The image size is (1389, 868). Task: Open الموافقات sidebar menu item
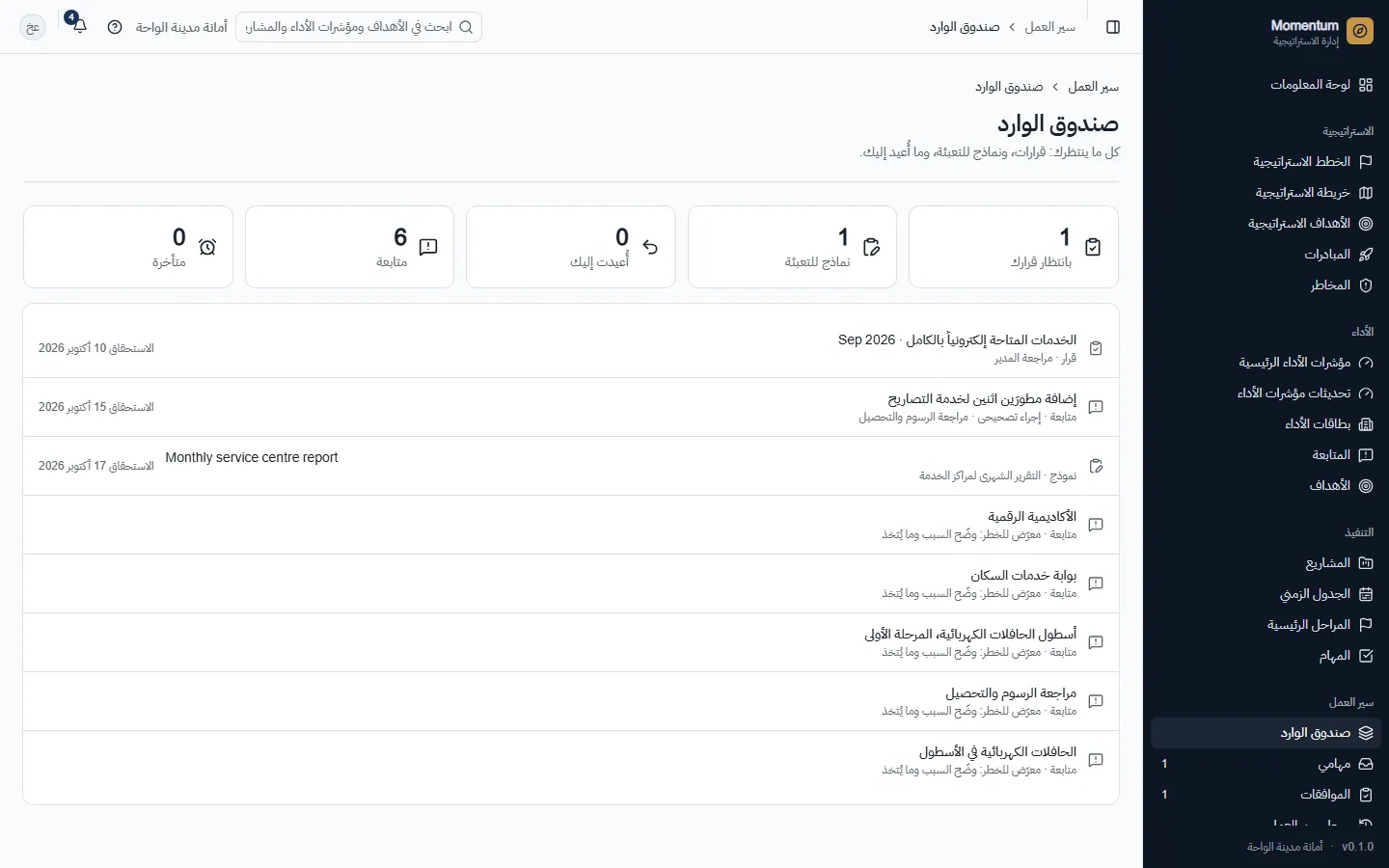[x=1266, y=795]
